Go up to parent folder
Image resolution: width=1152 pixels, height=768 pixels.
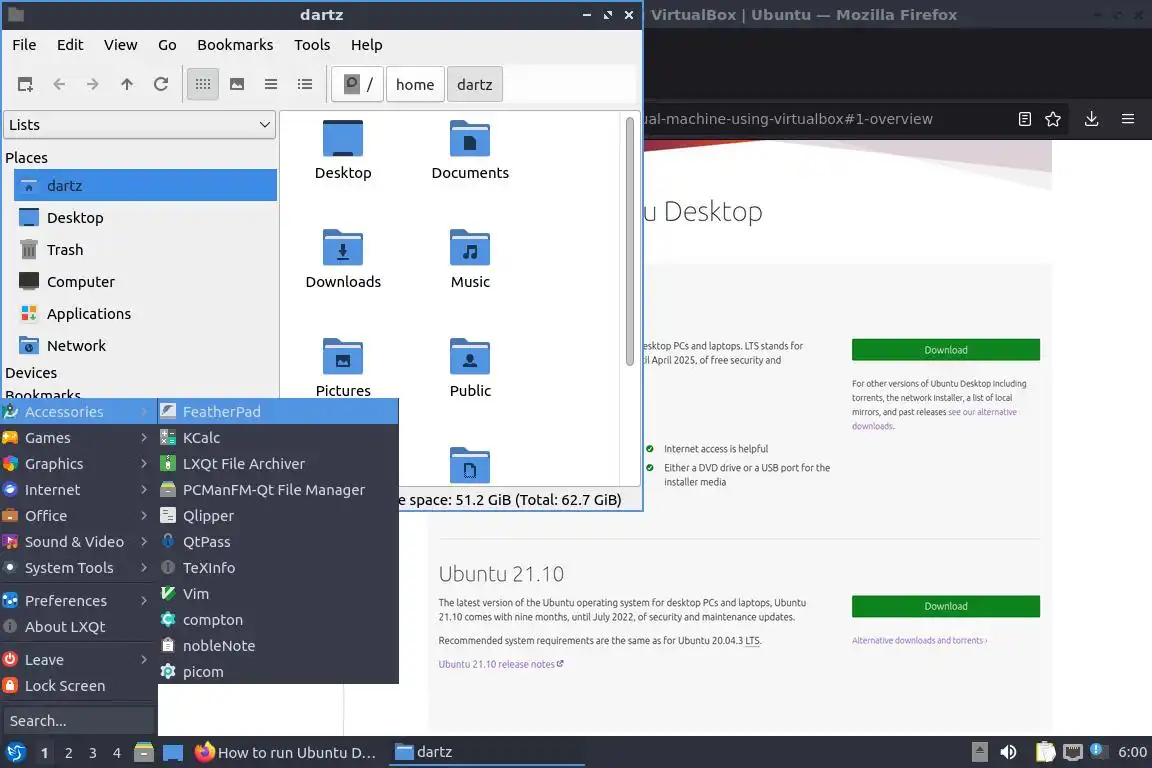(127, 85)
